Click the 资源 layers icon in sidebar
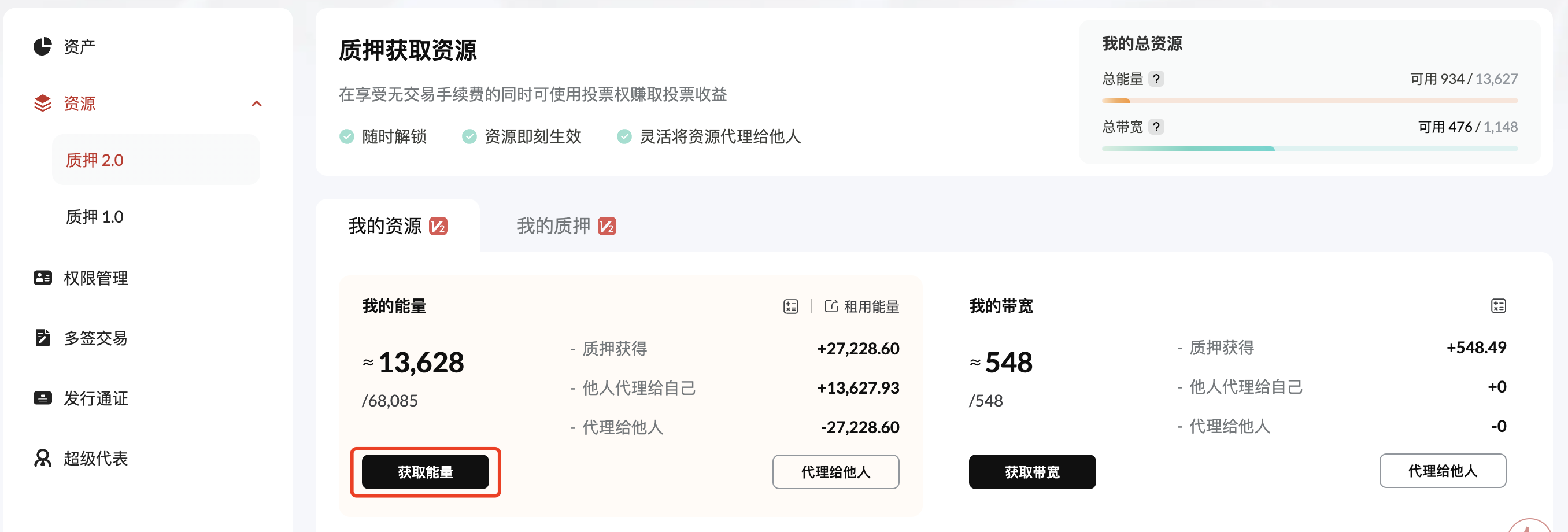Screen dimensions: 1568x532 [42, 103]
